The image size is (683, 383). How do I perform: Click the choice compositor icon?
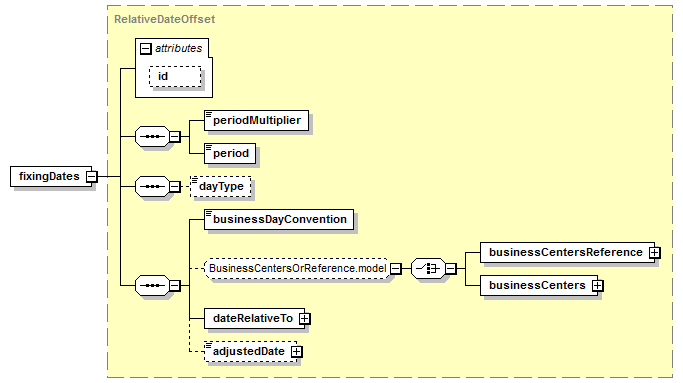[429, 269]
